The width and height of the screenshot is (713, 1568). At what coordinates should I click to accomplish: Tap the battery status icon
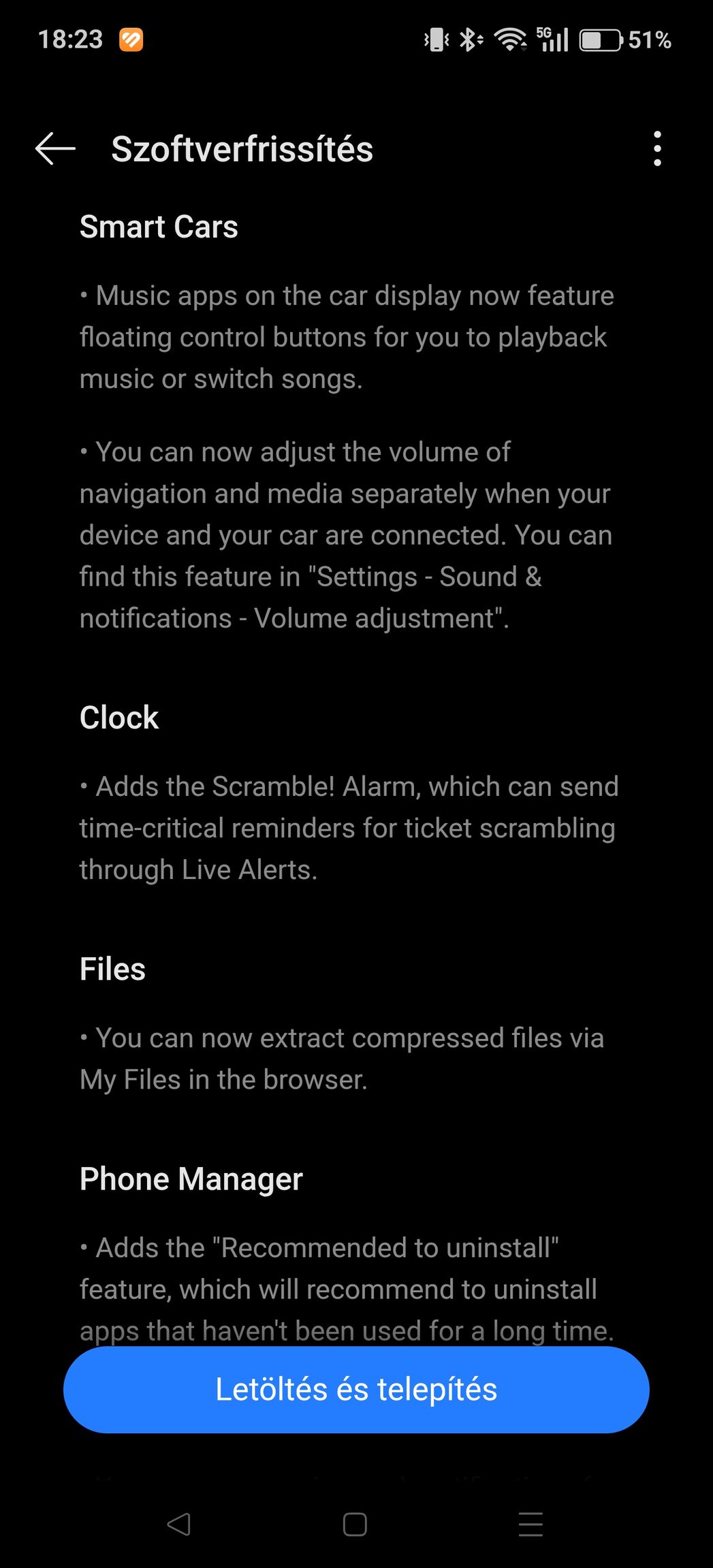(x=601, y=40)
